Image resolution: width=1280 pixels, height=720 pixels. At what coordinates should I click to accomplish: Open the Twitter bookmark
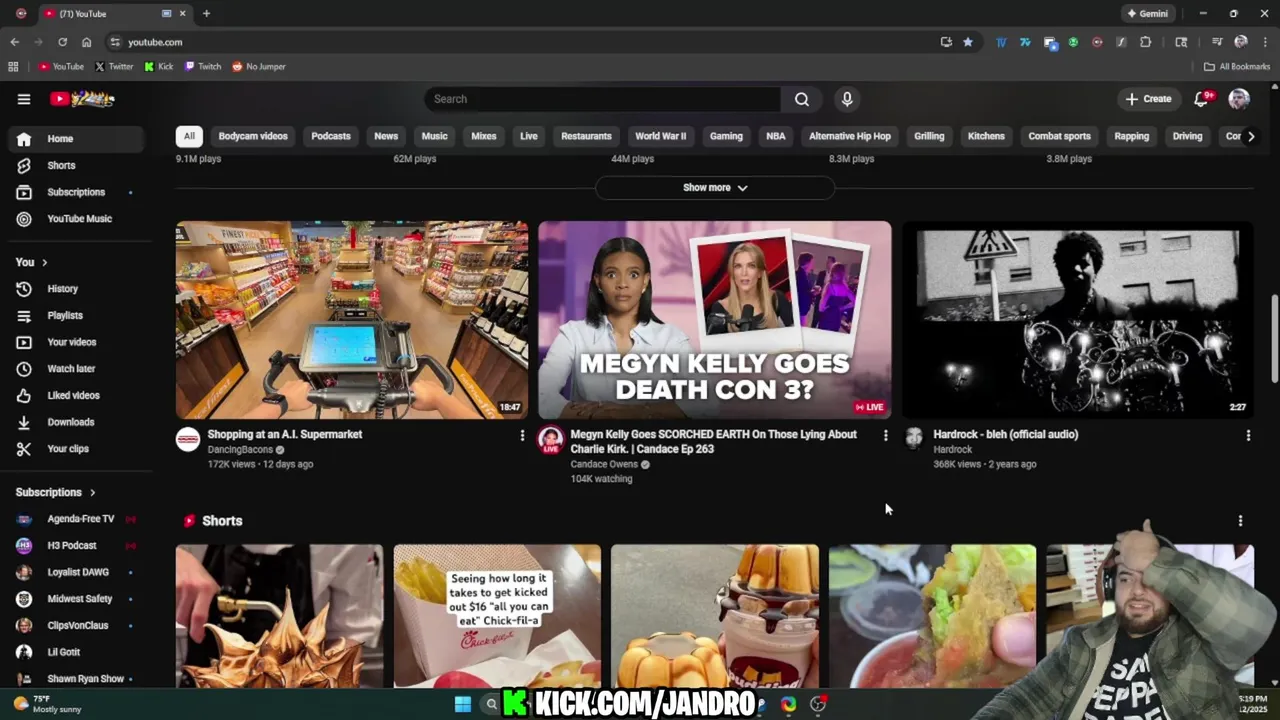click(114, 67)
